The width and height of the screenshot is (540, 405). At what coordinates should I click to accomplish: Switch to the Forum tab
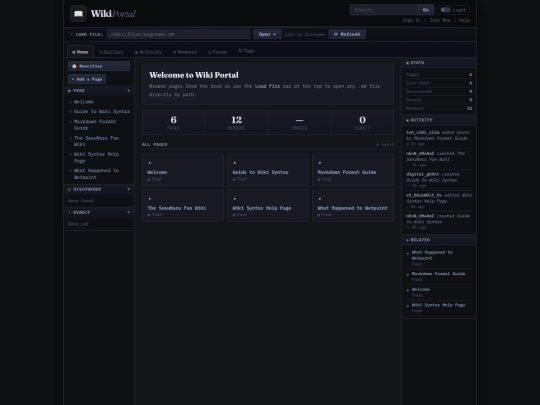[218, 52]
